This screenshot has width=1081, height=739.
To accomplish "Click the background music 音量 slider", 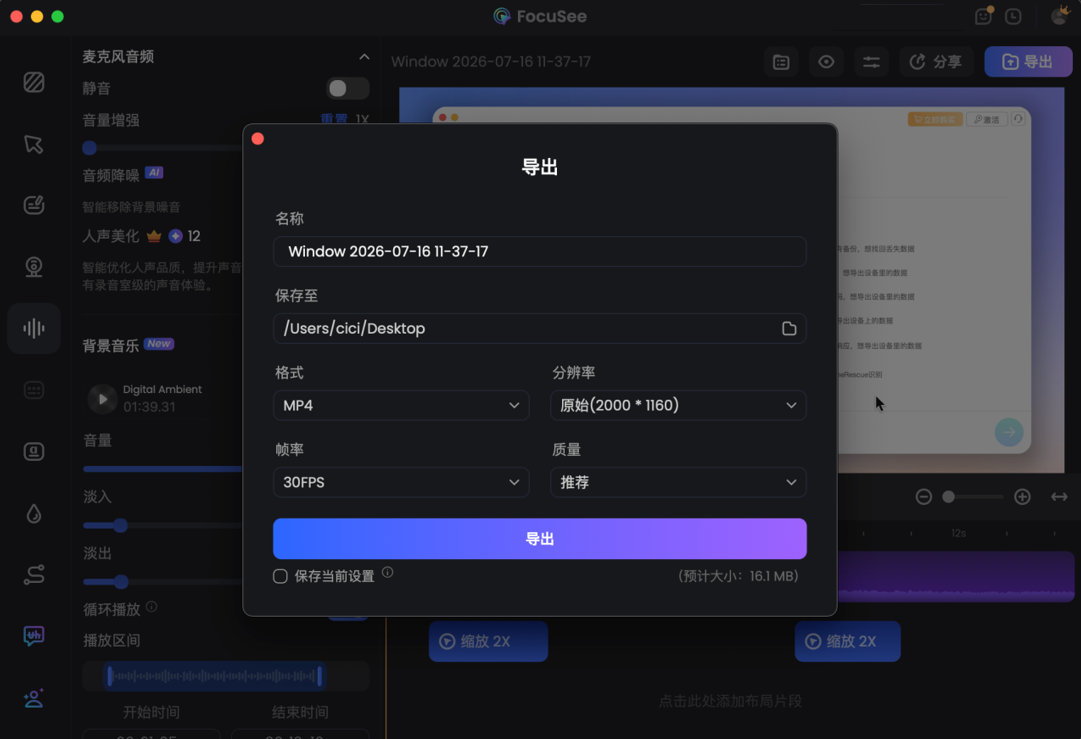I will [x=163, y=469].
